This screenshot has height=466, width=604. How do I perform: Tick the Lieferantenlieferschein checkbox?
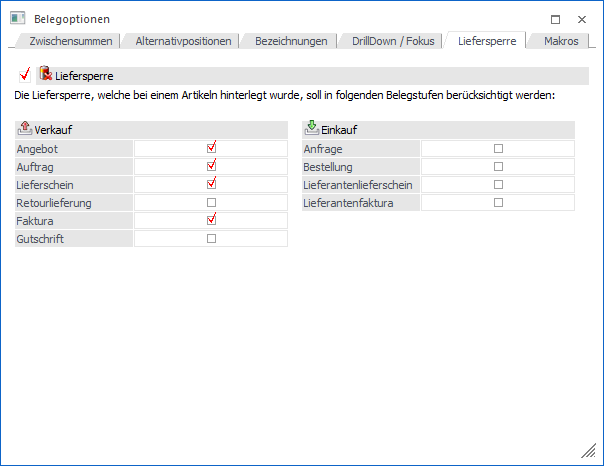[498, 185]
